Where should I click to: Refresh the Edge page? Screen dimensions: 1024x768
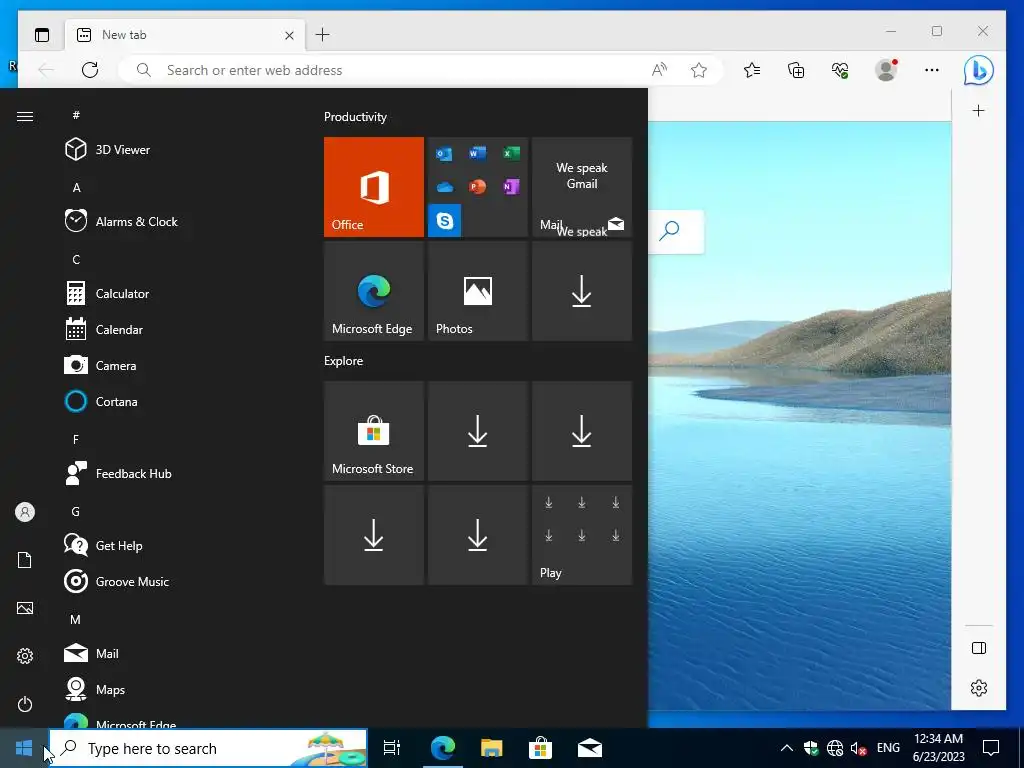pos(90,70)
